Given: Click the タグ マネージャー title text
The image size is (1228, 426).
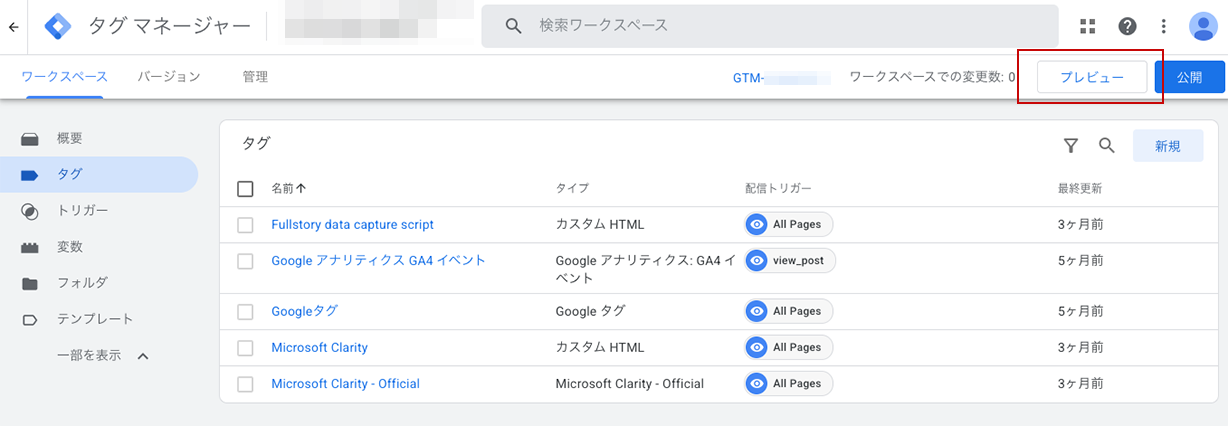Looking at the screenshot, I should click(169, 26).
